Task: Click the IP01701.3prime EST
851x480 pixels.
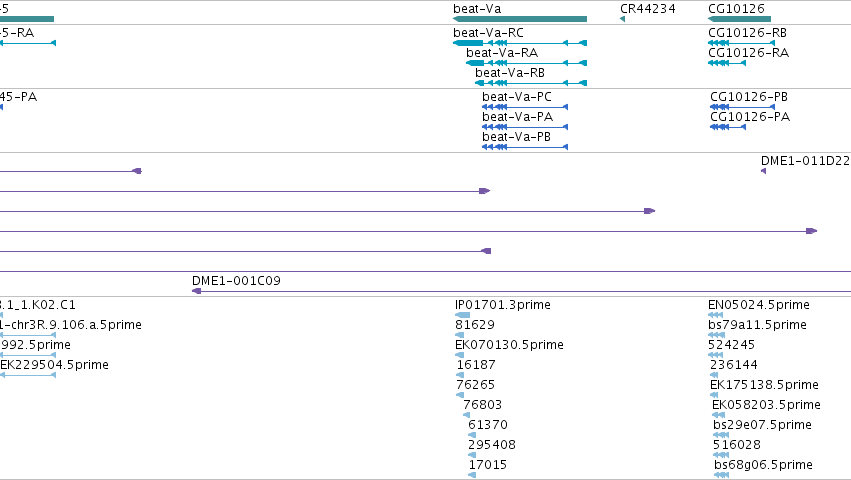Action: pyautogui.click(x=462, y=315)
